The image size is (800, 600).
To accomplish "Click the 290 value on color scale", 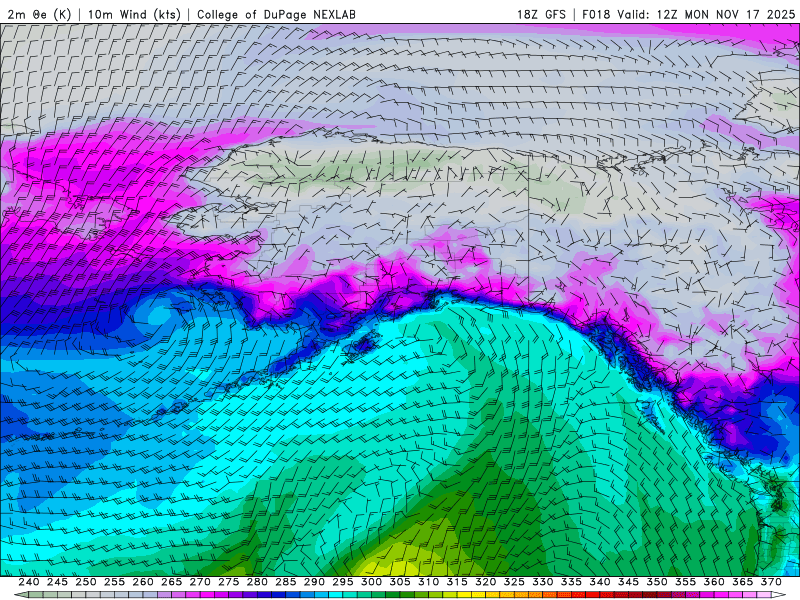I will (x=314, y=582).
